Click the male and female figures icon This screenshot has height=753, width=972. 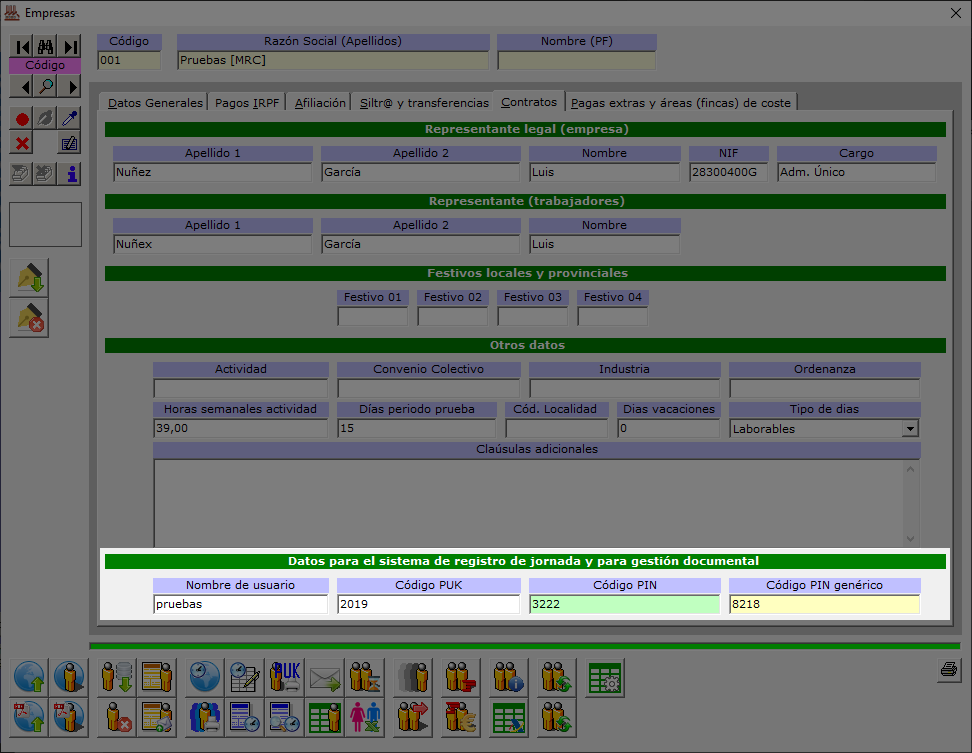(x=363, y=717)
